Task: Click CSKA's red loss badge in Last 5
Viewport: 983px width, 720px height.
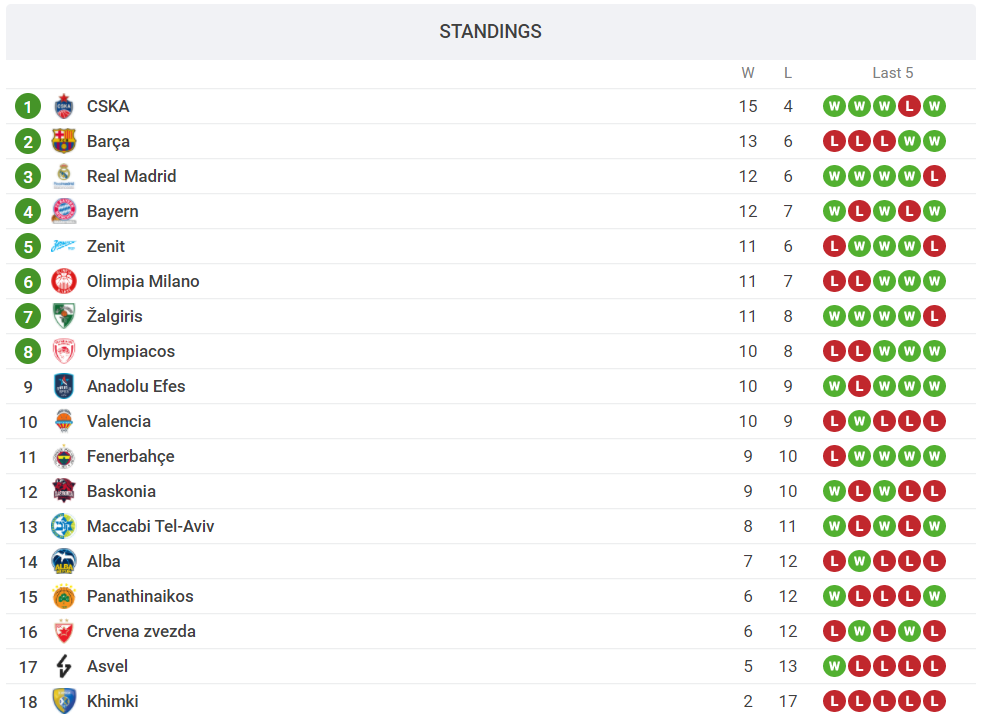Action: (909, 106)
